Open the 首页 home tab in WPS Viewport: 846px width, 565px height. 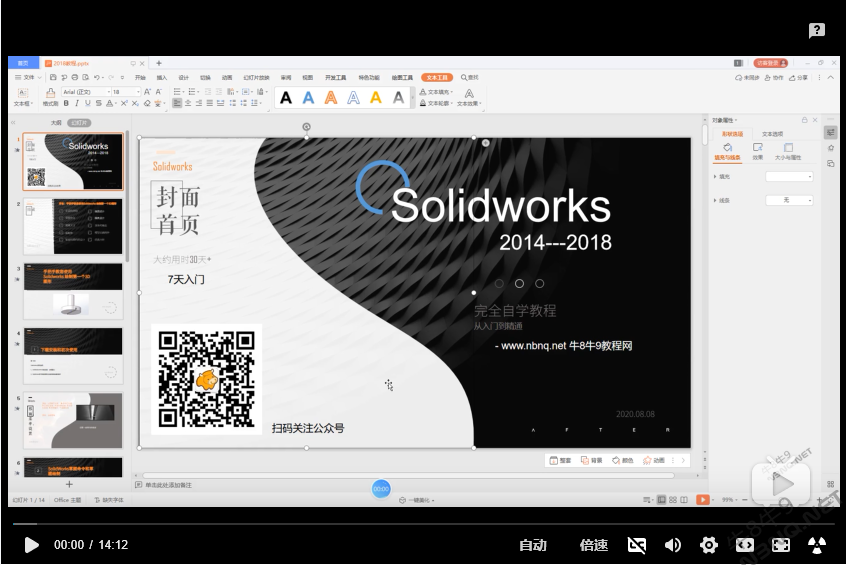pos(23,63)
